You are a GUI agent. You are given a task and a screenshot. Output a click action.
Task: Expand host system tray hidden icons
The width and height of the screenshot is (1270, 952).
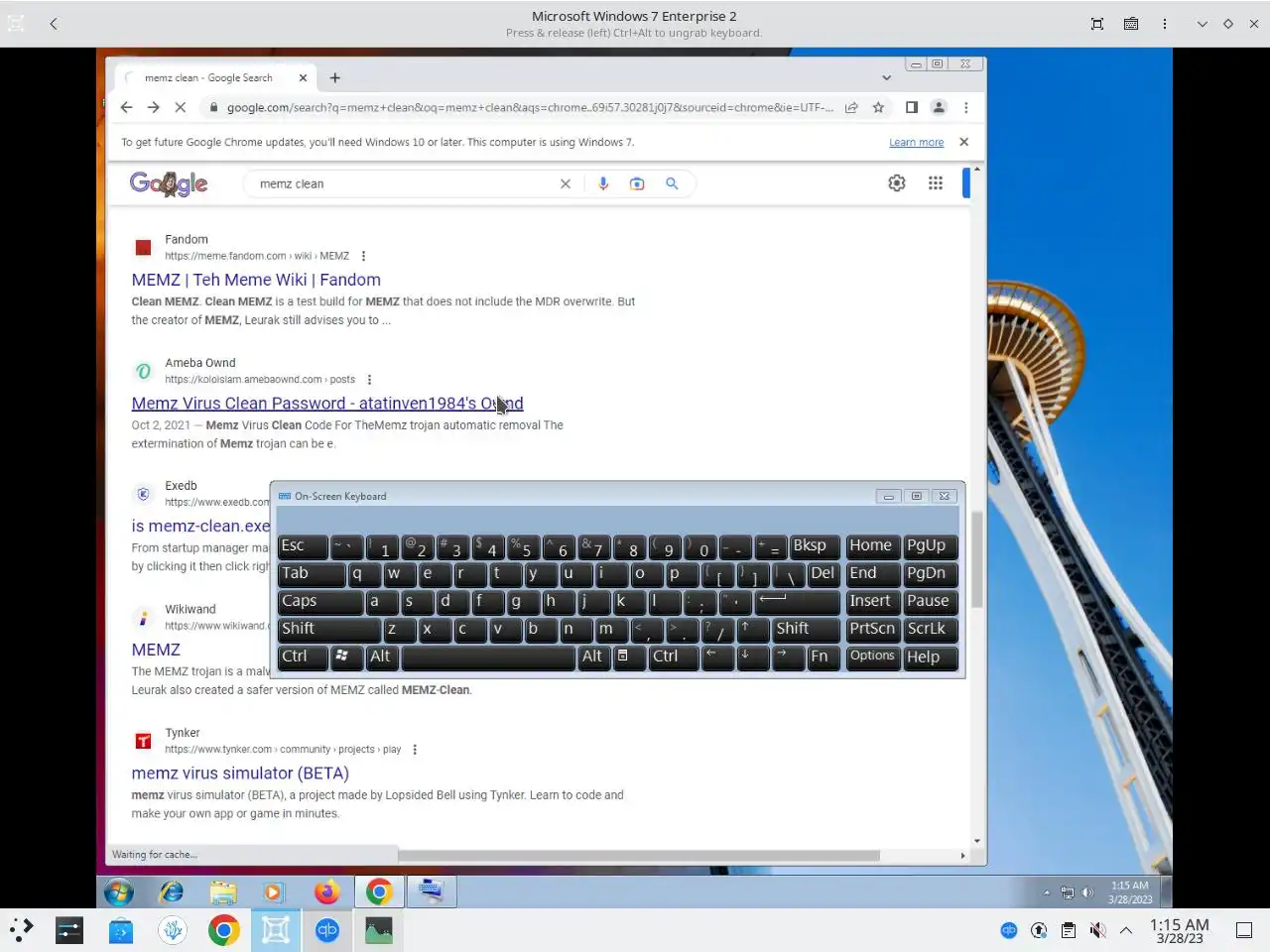click(x=1126, y=930)
